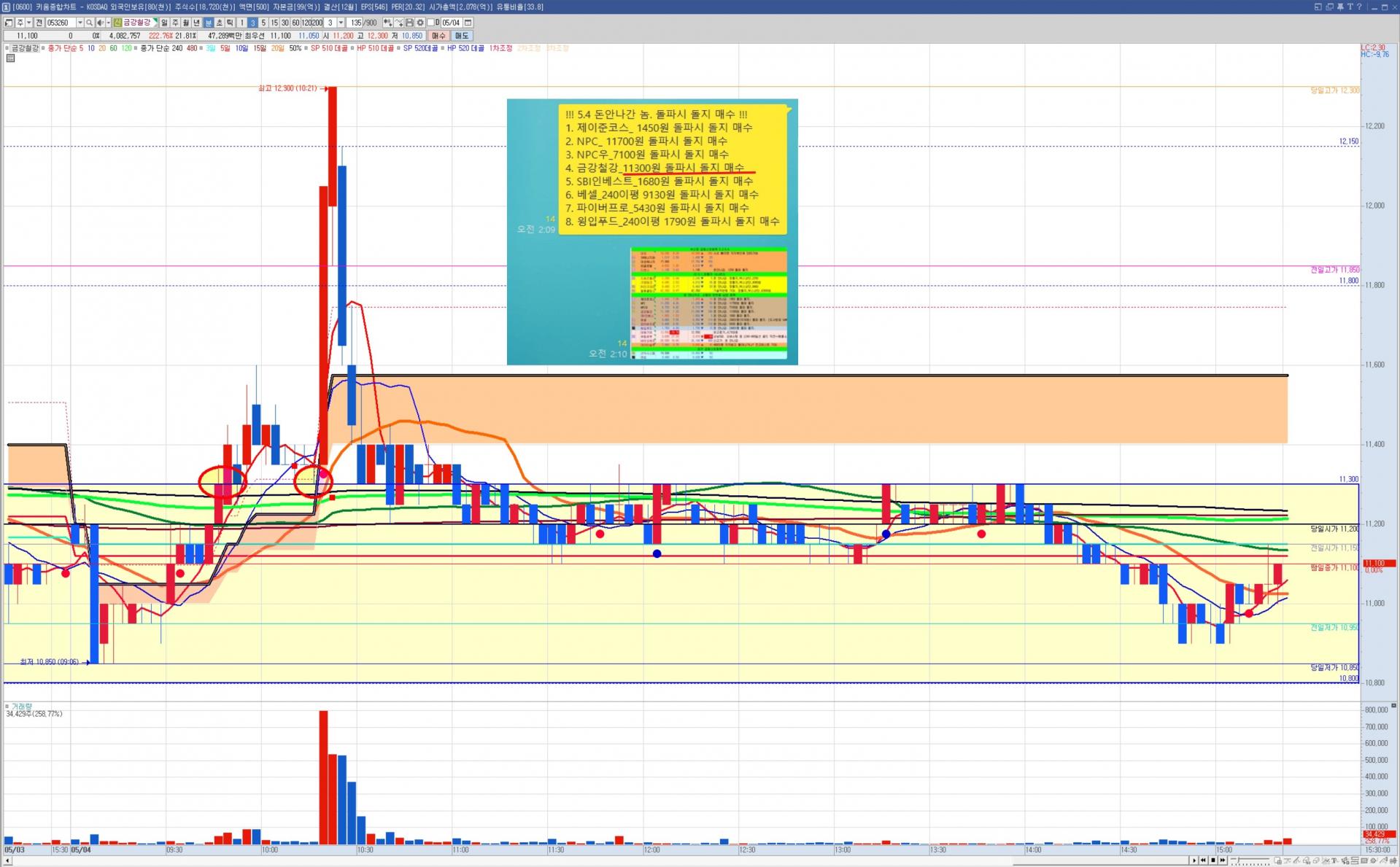
Task: Toggle the 금강철강 legend marker
Action: (7, 48)
